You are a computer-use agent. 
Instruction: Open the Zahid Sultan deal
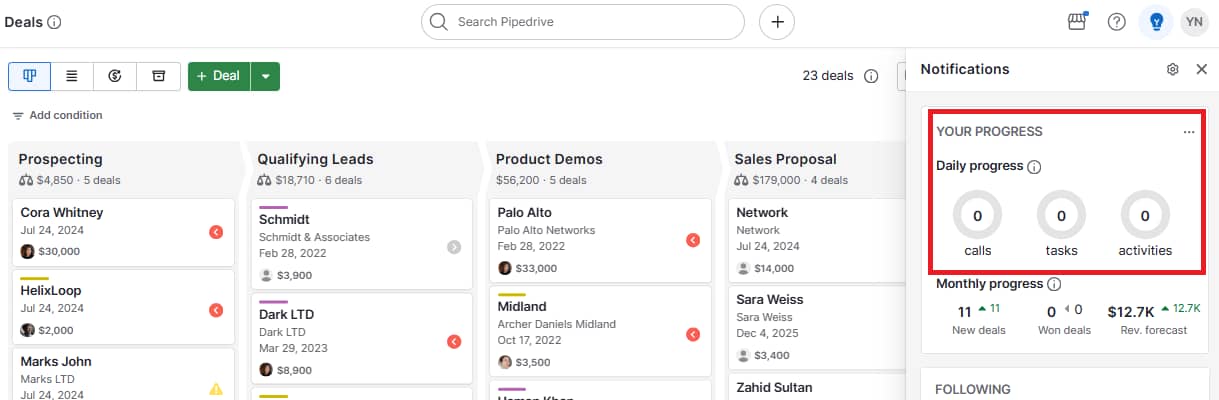point(818,387)
